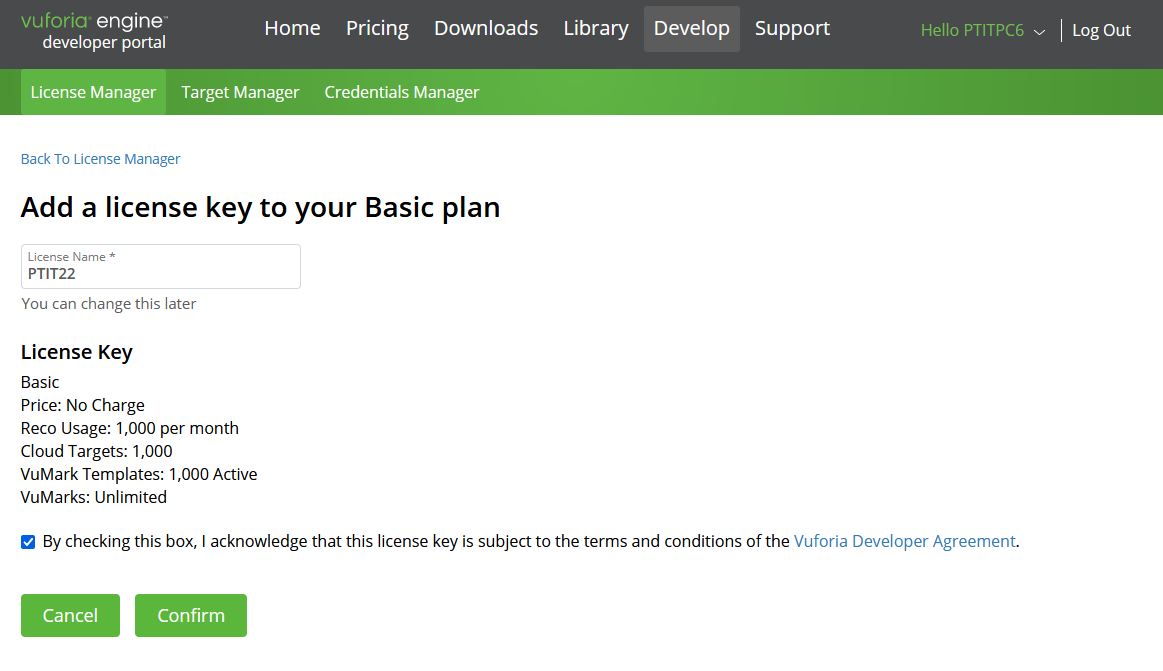Open the Vuforia Developer Agreement link

(x=904, y=541)
